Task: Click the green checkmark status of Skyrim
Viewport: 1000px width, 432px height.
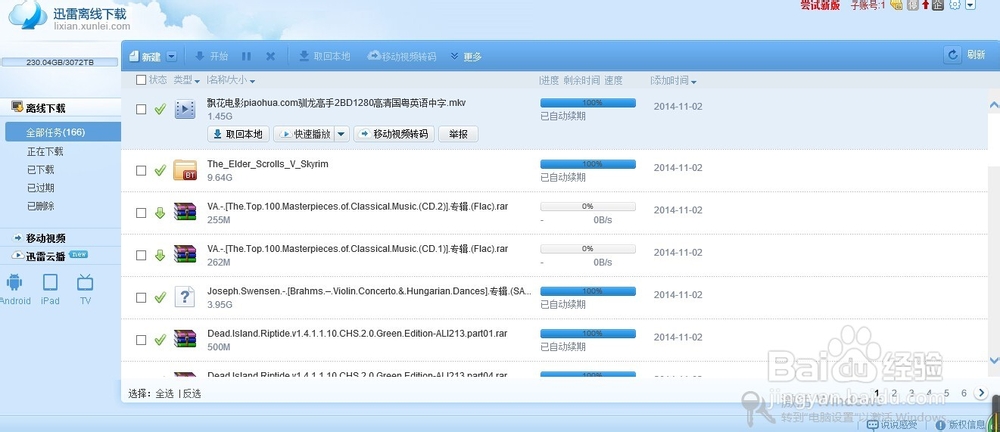Action: 160,170
